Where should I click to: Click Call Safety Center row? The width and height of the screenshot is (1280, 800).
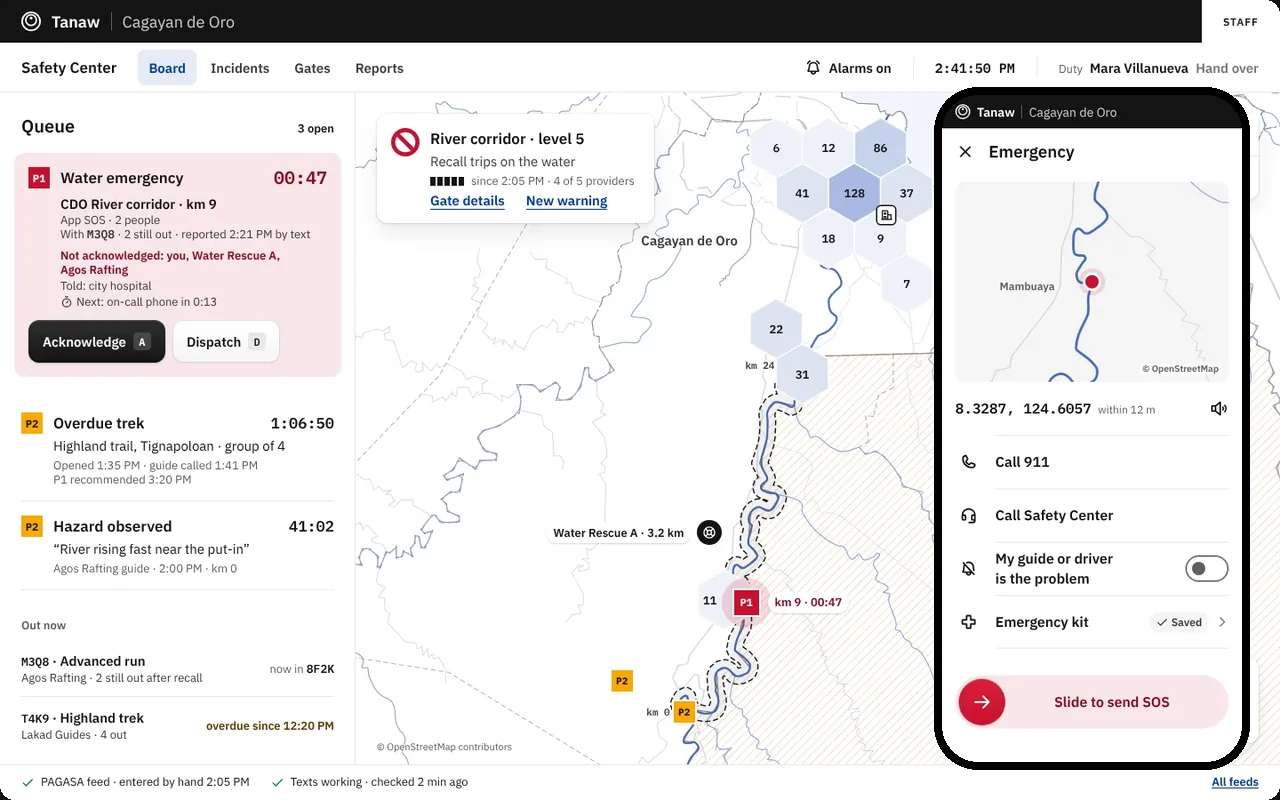click(1092, 515)
